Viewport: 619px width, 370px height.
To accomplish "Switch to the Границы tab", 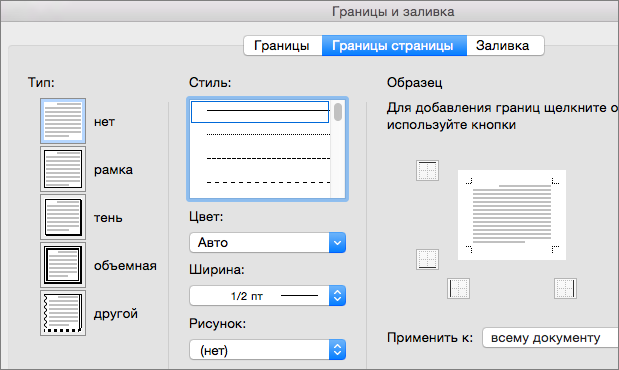I will (x=283, y=45).
